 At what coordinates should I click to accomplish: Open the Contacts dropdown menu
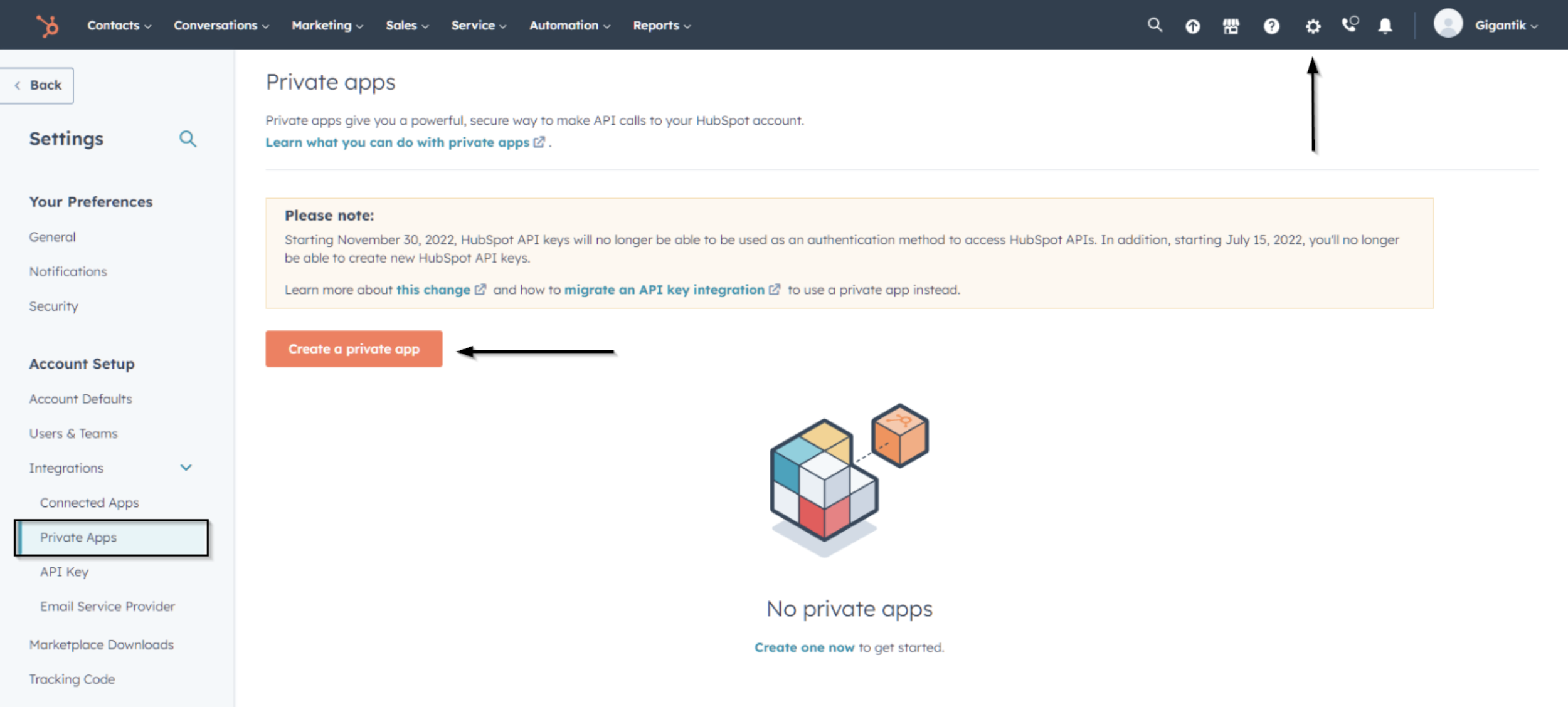[119, 26]
